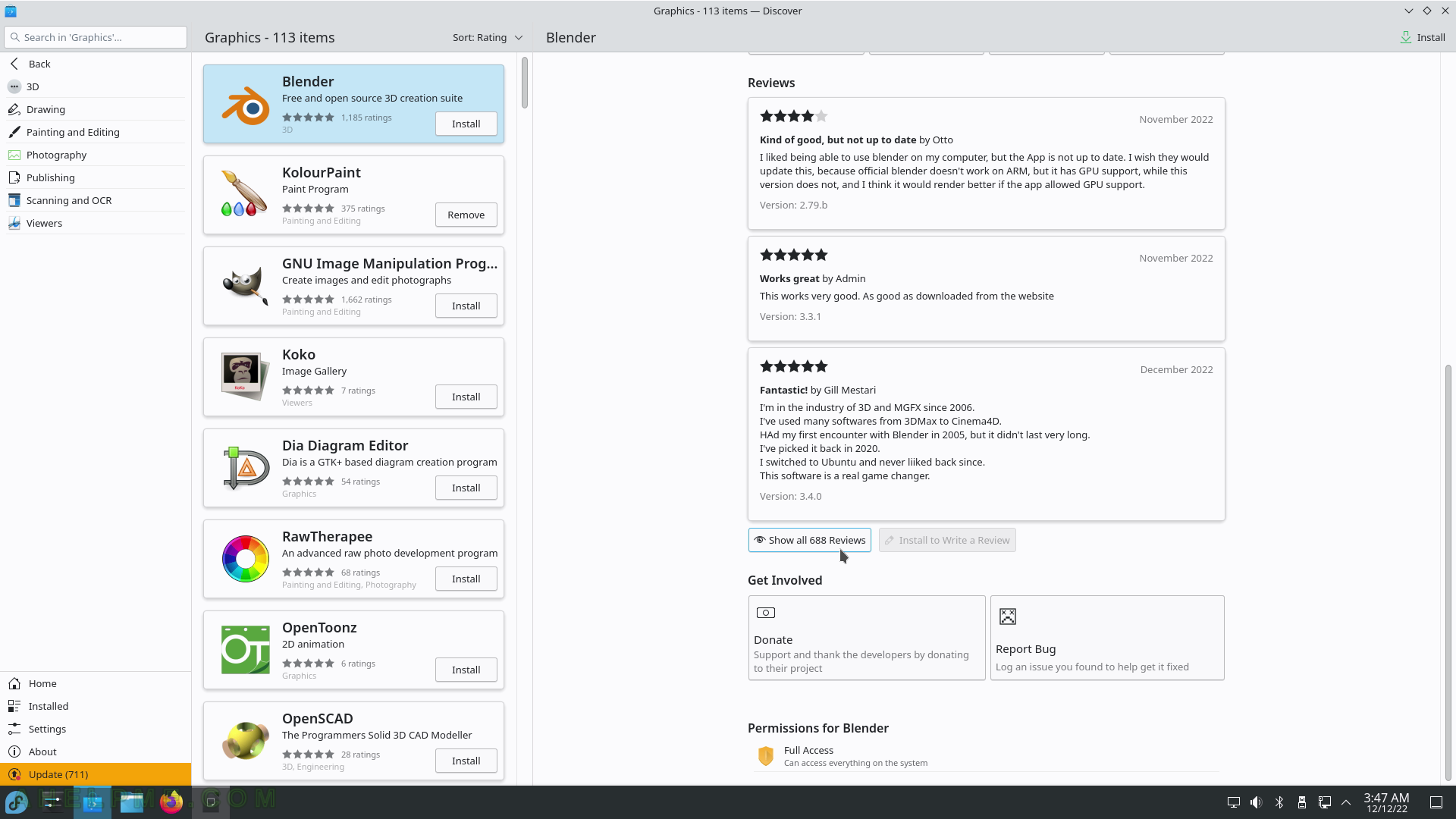This screenshot has width=1456, height=819.
Task: Click the search in Graphics field
Action: 96,37
